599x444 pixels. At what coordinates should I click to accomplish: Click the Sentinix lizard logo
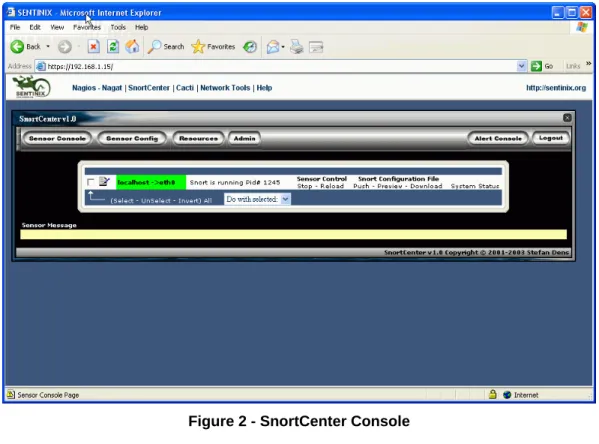coord(31,87)
